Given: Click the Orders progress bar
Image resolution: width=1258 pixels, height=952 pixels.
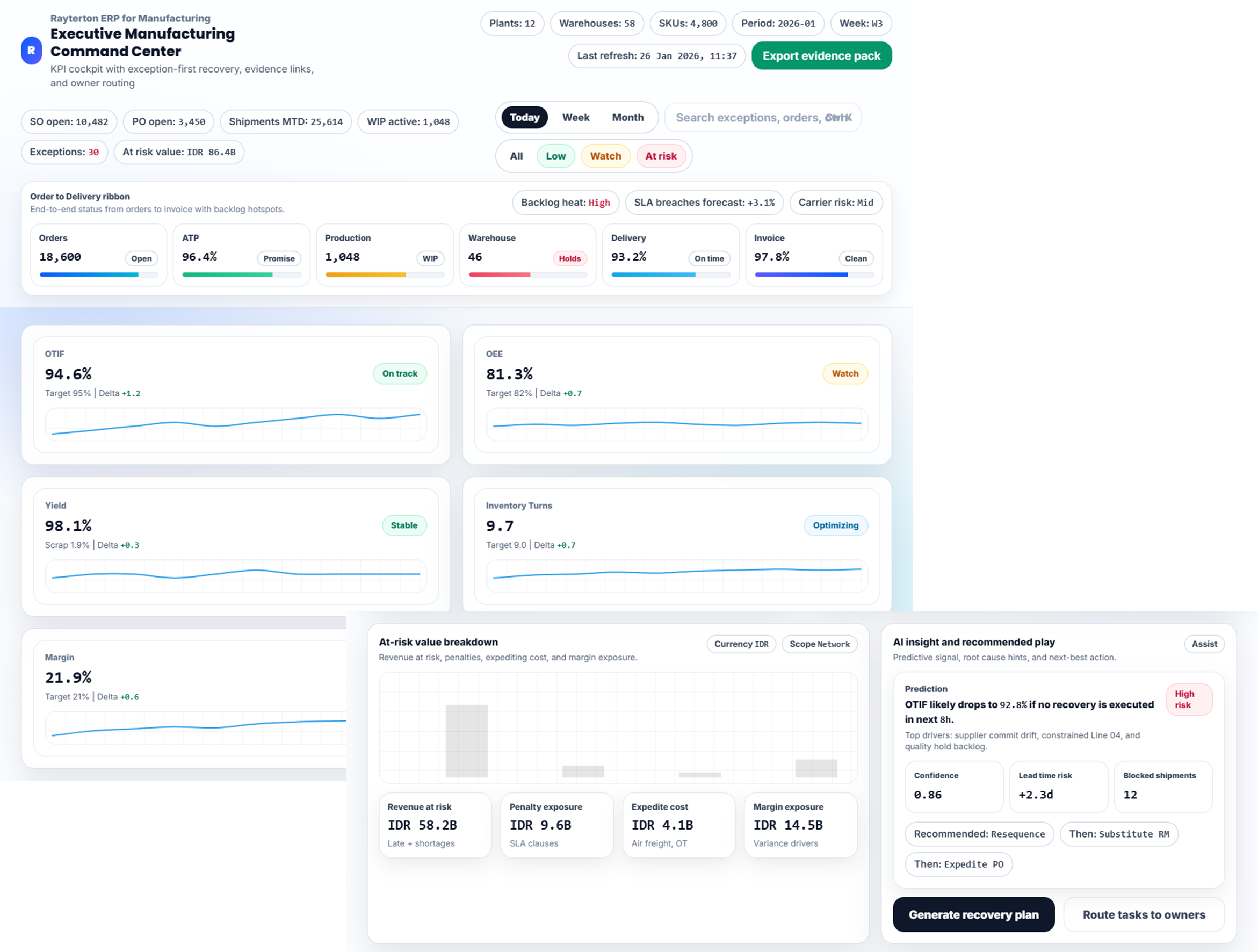Looking at the screenshot, I should click(98, 275).
